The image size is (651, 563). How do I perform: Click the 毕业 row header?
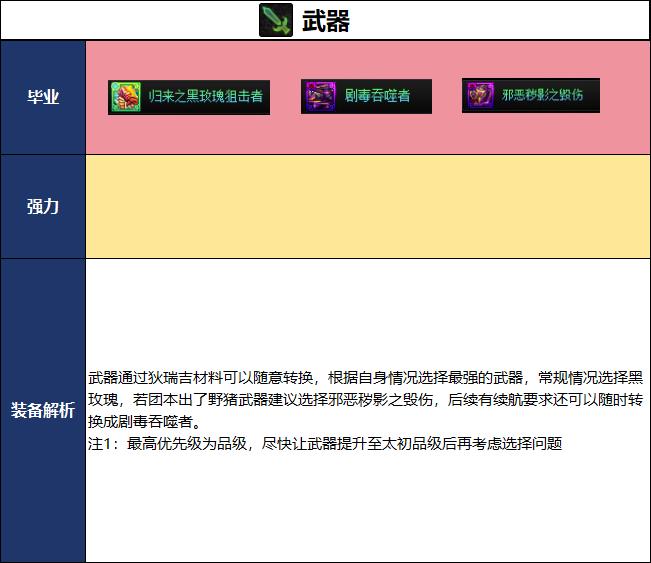point(43,97)
